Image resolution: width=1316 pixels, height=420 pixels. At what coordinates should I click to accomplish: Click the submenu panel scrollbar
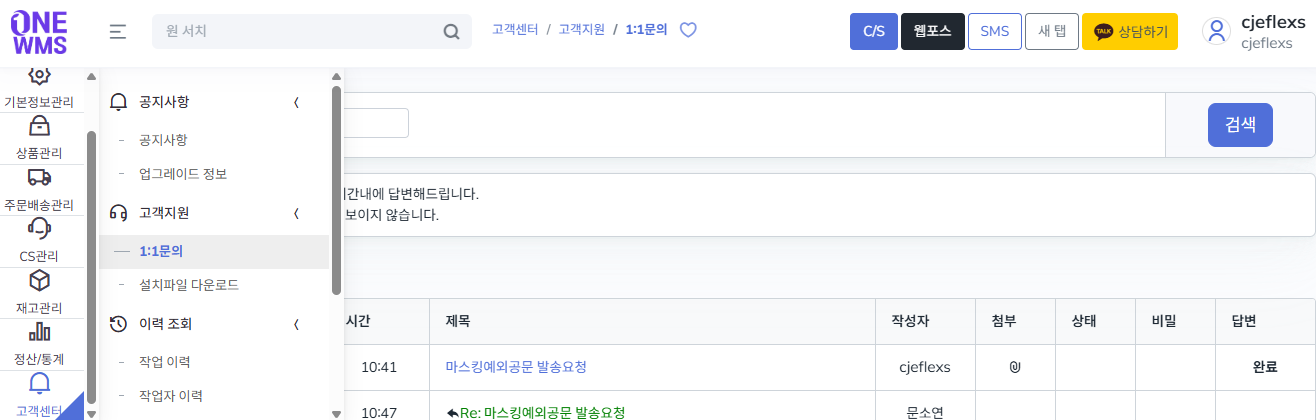[x=337, y=190]
